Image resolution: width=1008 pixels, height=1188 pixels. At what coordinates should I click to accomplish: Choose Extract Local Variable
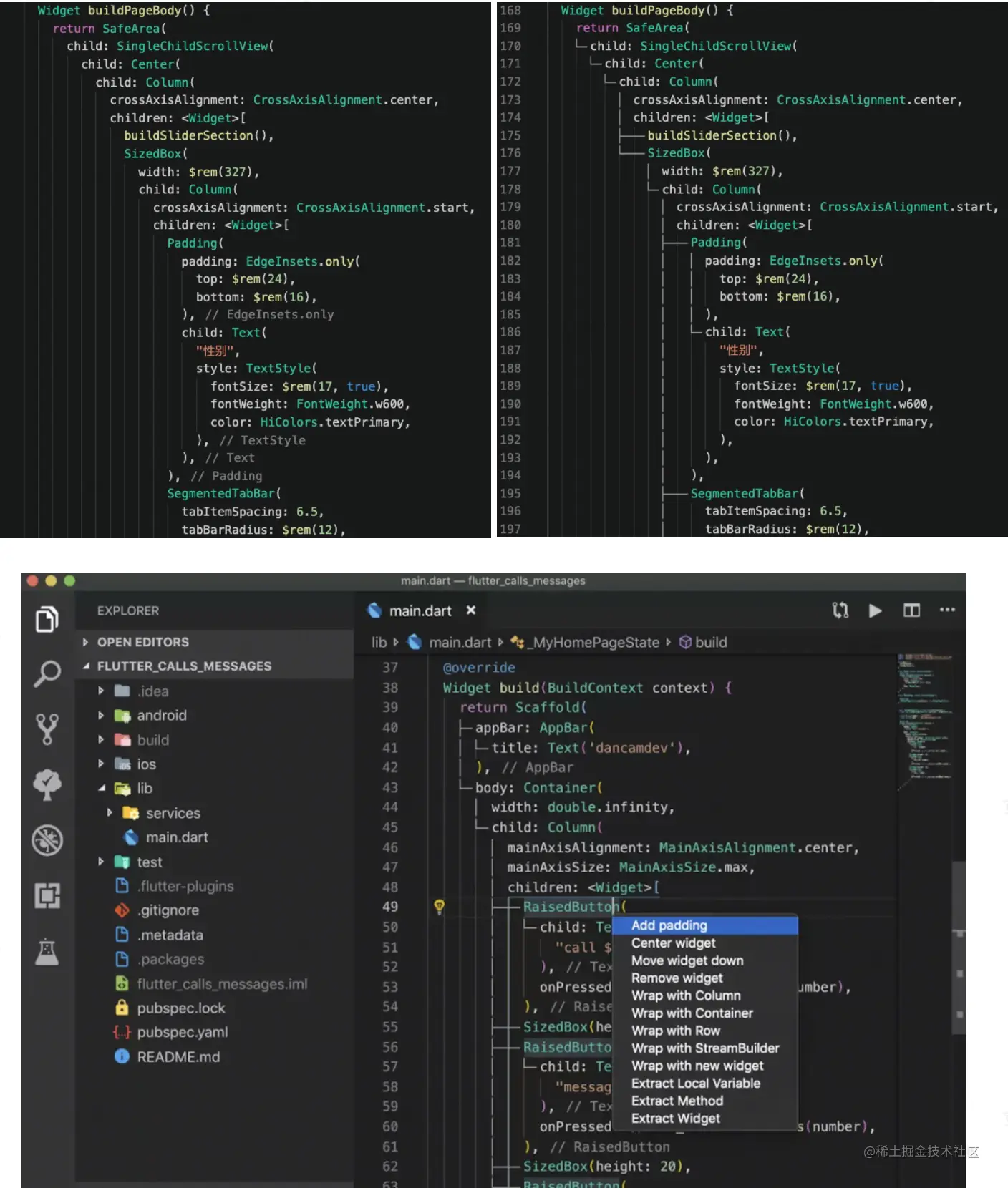tap(705, 1084)
